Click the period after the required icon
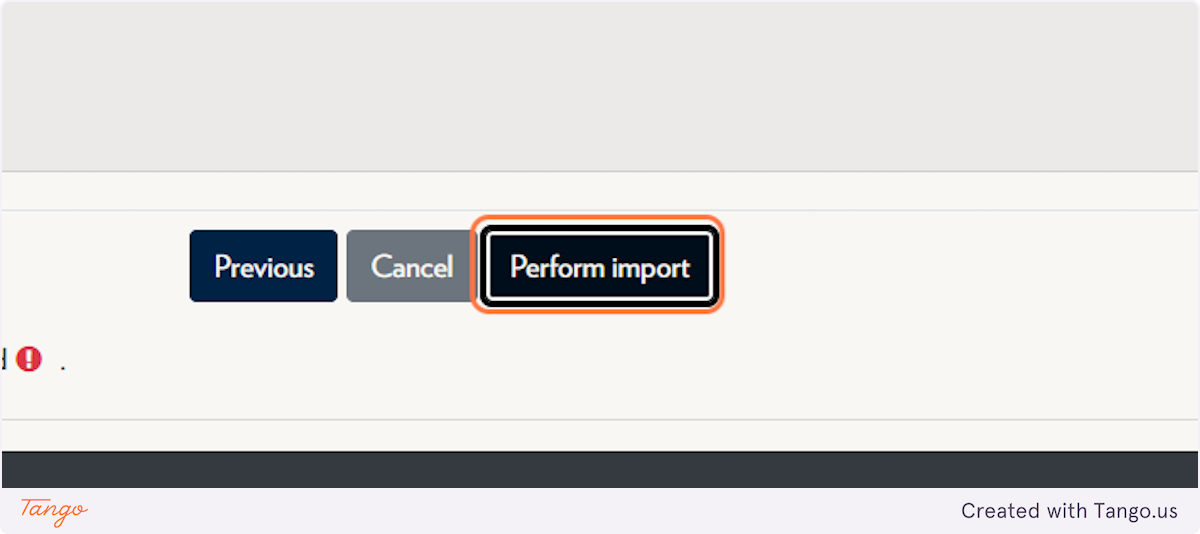 point(63,368)
